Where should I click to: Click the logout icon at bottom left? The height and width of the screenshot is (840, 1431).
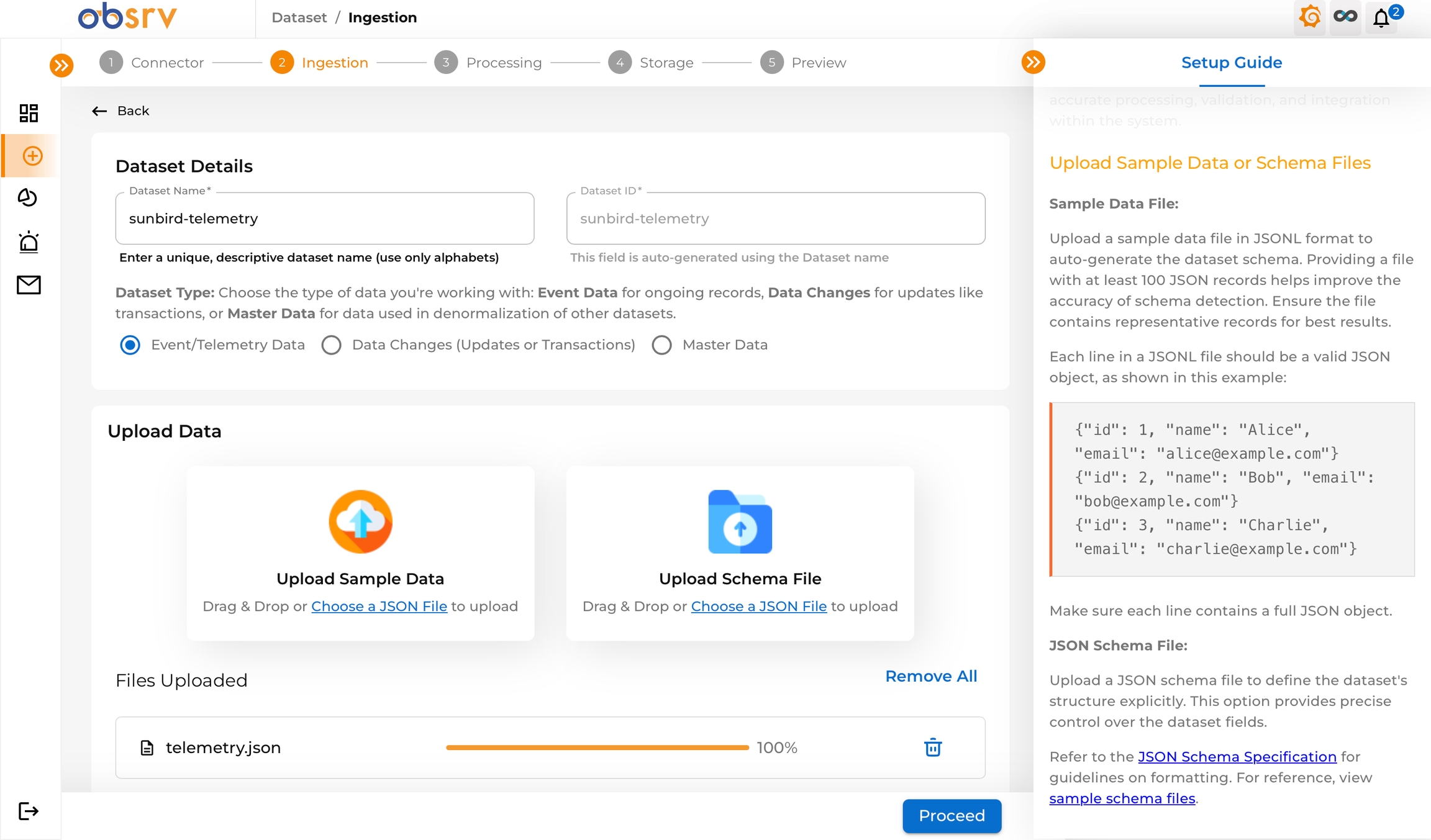[x=29, y=811]
